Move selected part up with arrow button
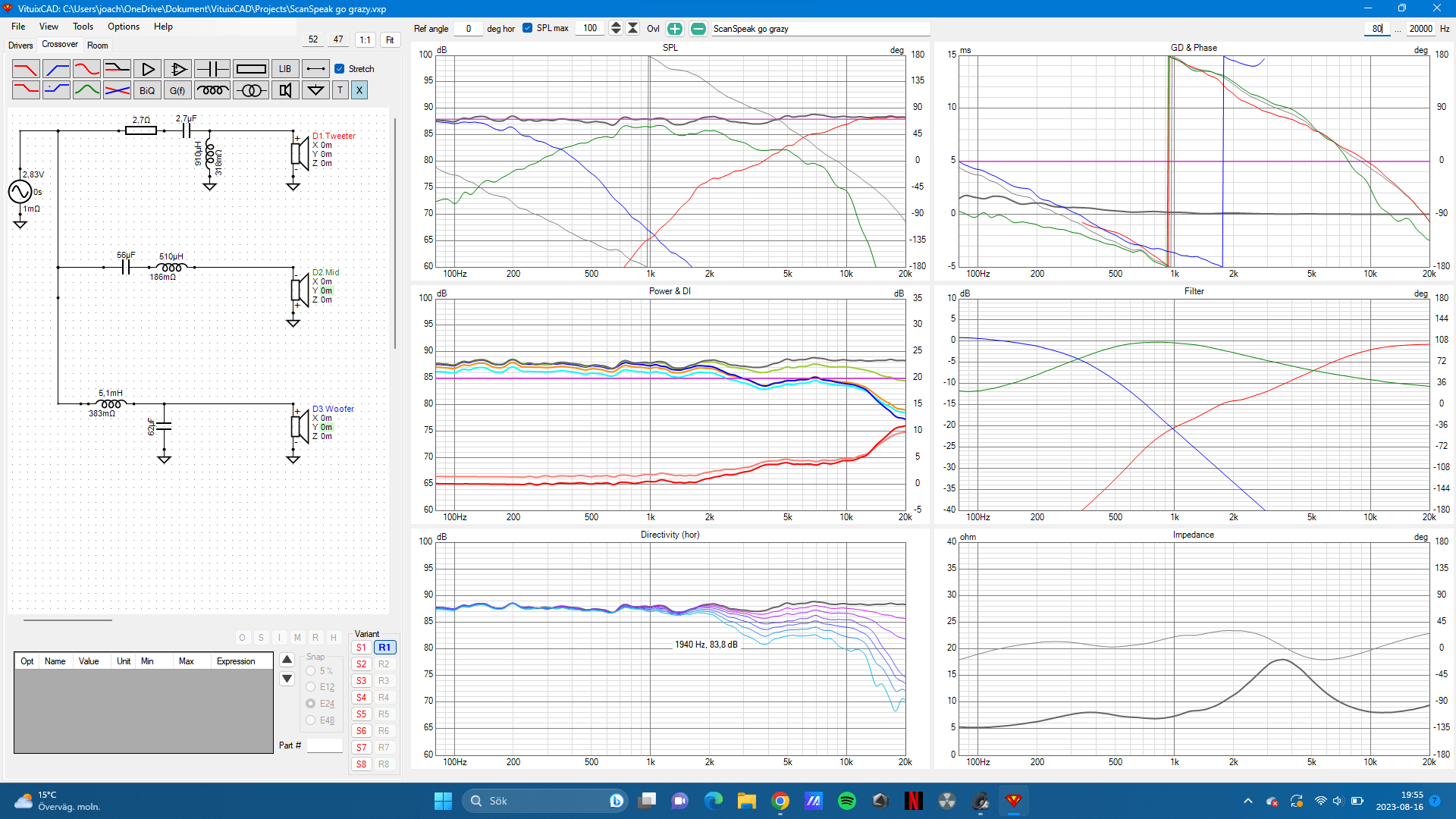1456x819 pixels. tap(287, 660)
